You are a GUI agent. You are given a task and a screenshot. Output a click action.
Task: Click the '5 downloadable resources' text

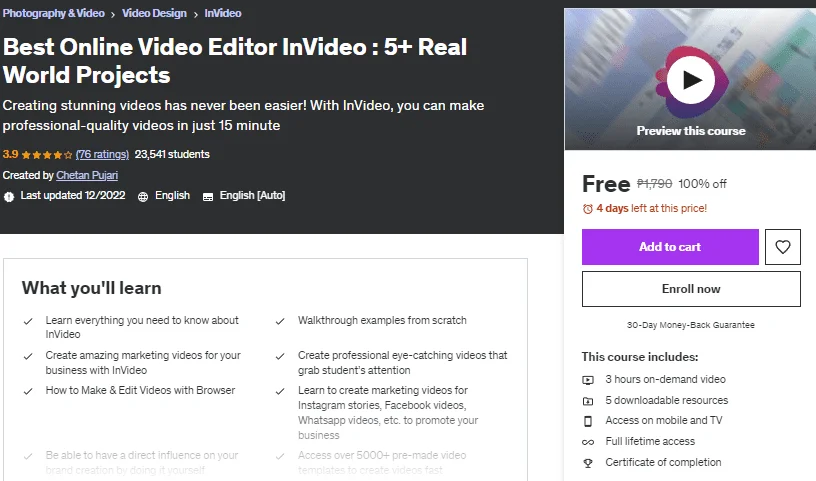pos(667,400)
